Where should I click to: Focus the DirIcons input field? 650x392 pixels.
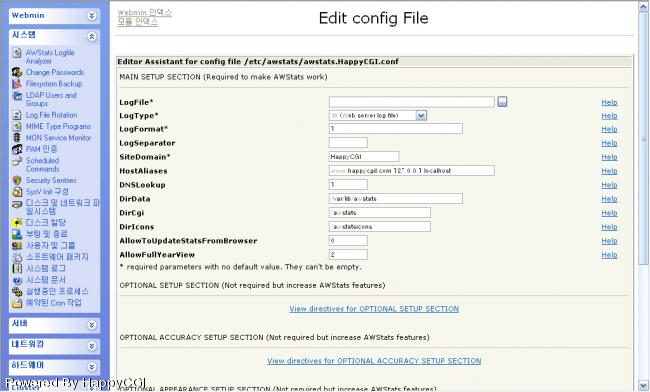coord(380,227)
